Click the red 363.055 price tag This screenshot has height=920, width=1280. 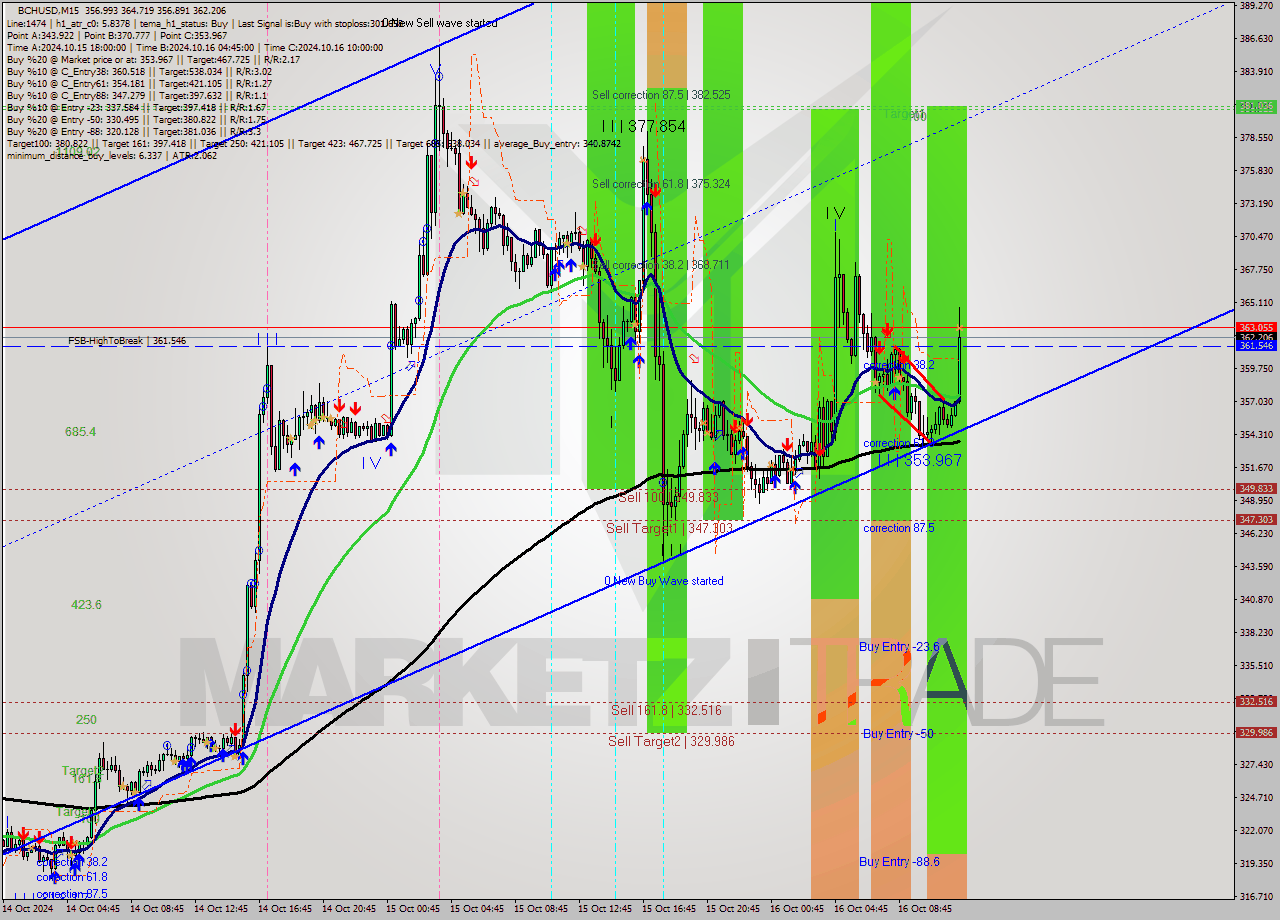pyautogui.click(x=1256, y=327)
